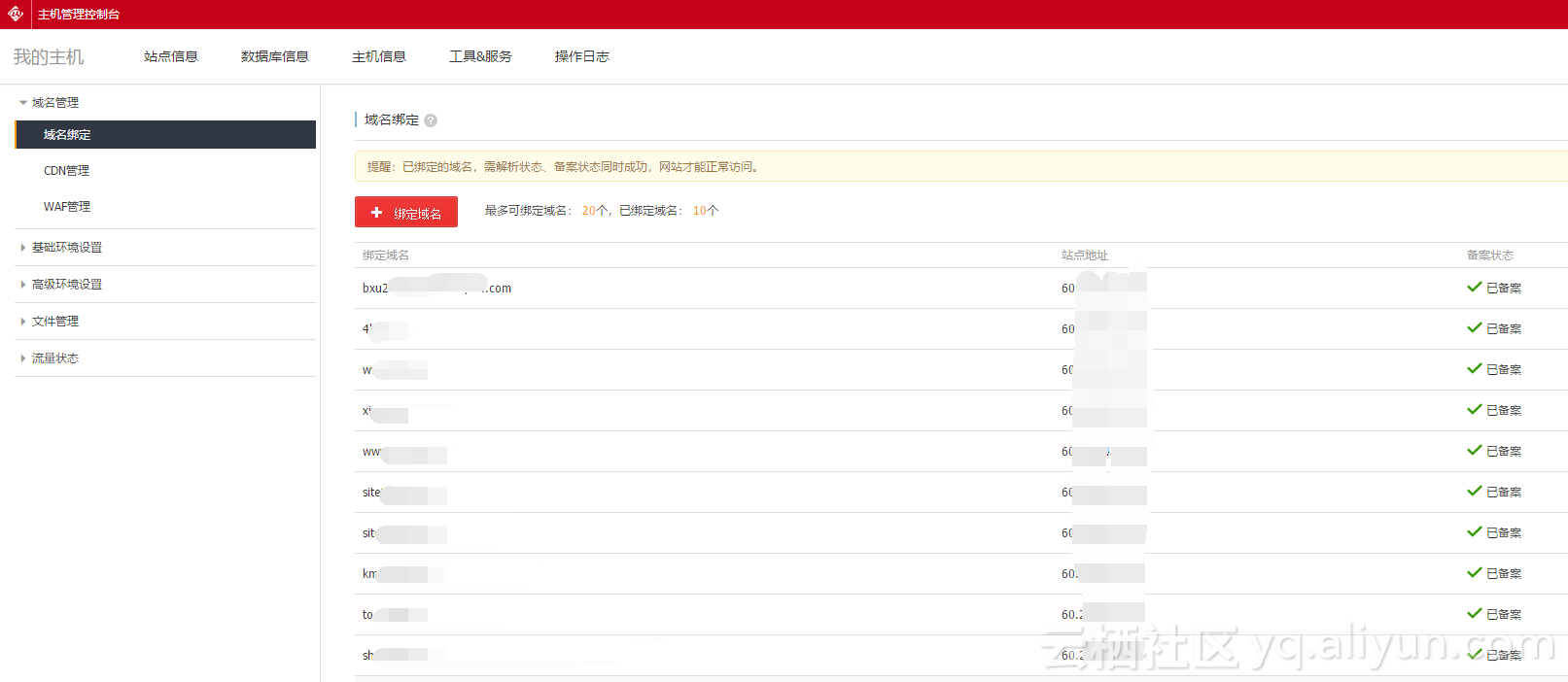1568x682 pixels.
Task: Collapse the 域名管理 section arrow
Action: point(23,102)
